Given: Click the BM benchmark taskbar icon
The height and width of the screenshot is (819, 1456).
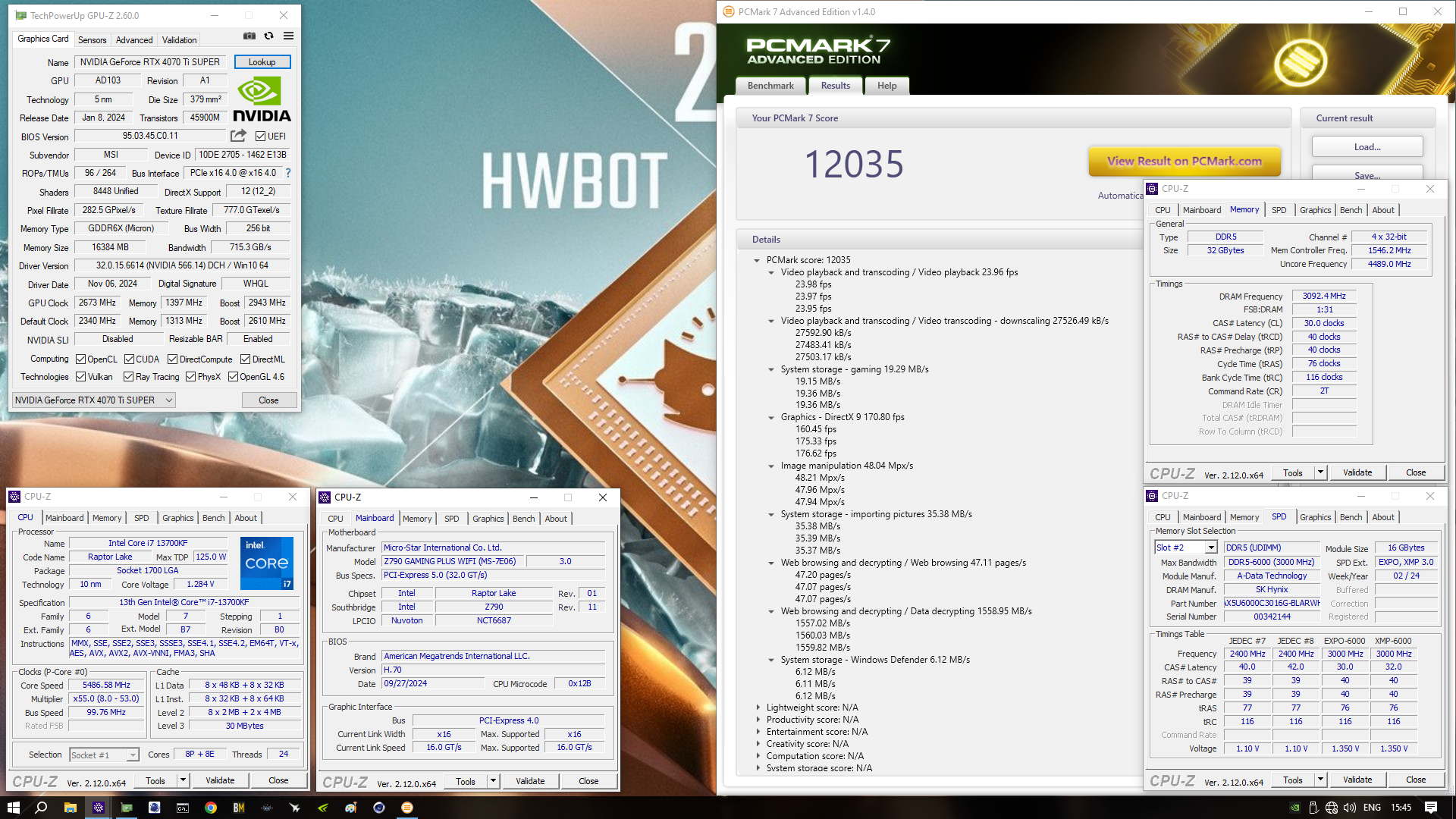Looking at the screenshot, I should 239,808.
